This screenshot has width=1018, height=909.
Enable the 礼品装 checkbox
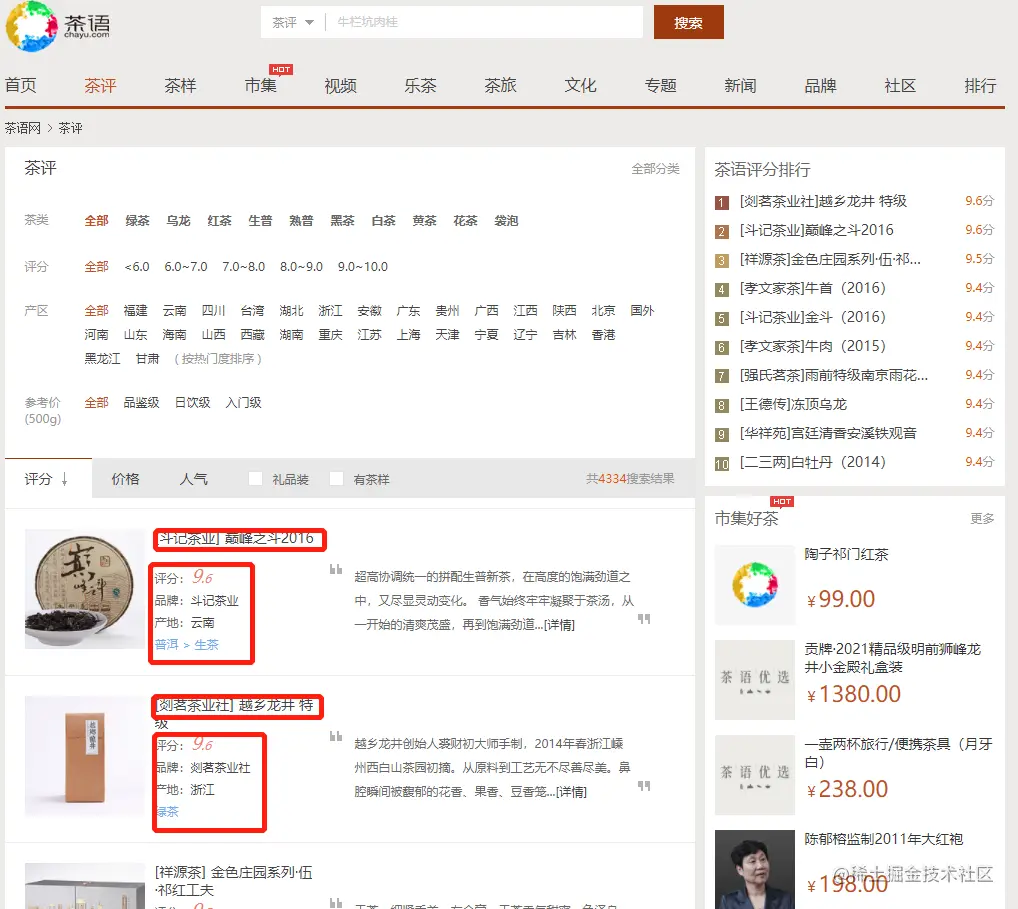click(255, 479)
